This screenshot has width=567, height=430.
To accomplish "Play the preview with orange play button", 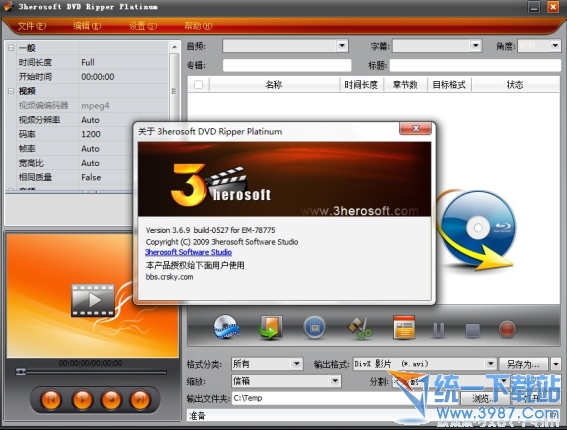I will coord(82,400).
